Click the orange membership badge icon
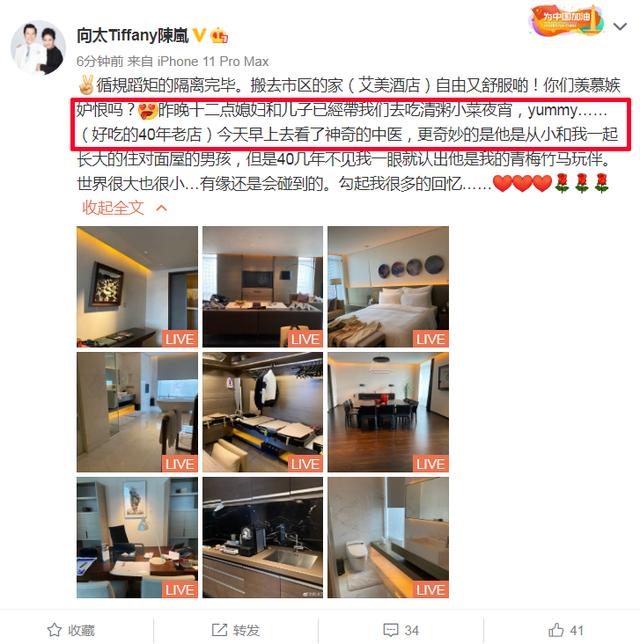 tap(219, 36)
